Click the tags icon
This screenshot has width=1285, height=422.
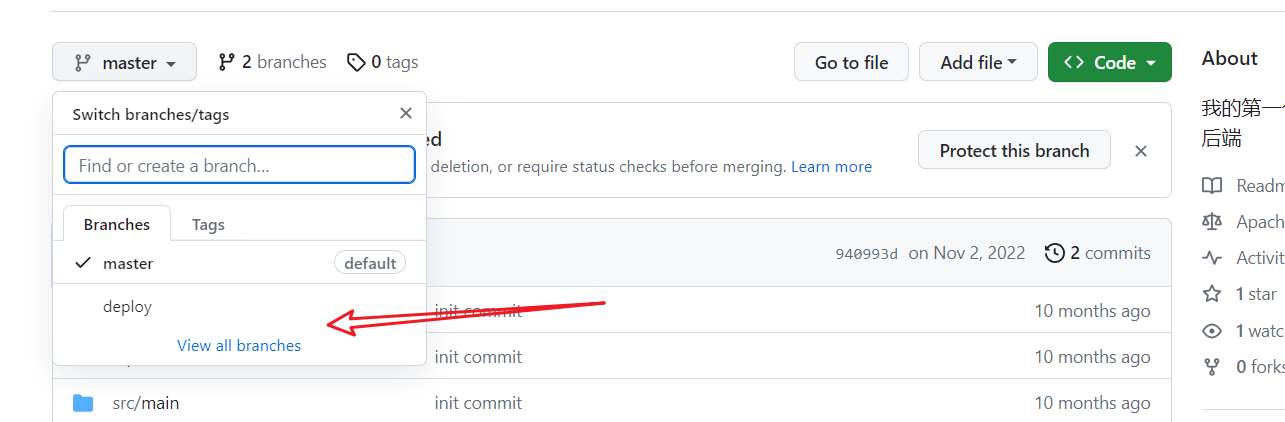click(x=356, y=63)
